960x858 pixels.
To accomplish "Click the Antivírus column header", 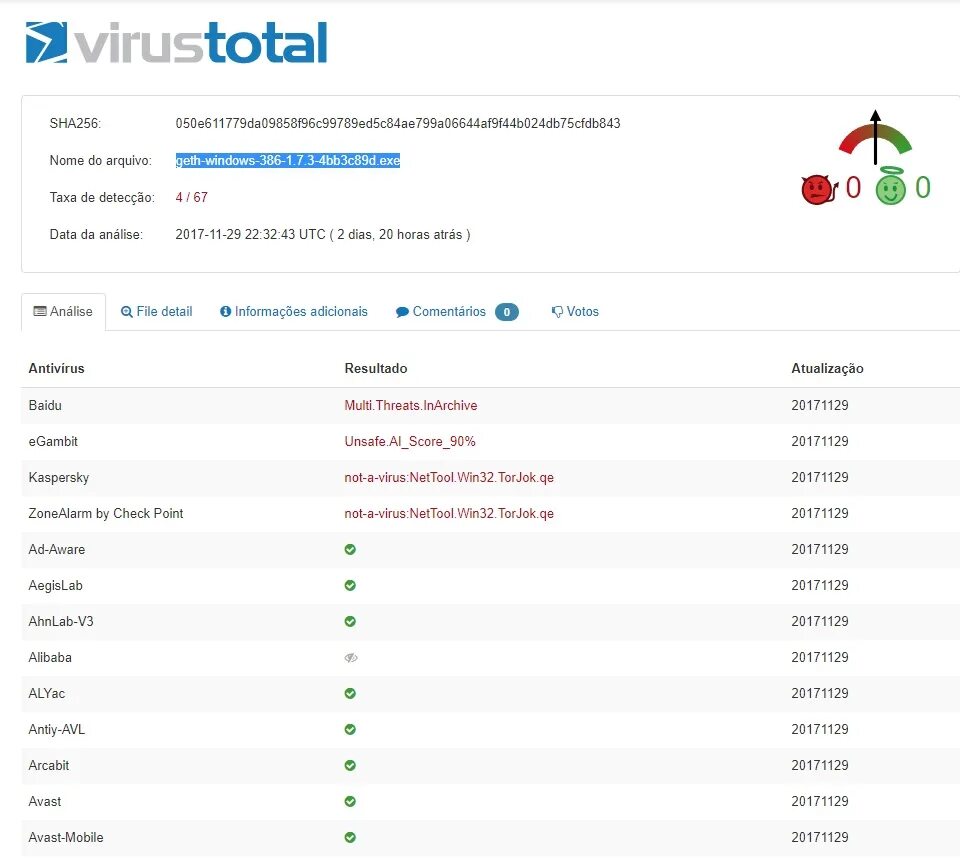I will click(x=56, y=369).
